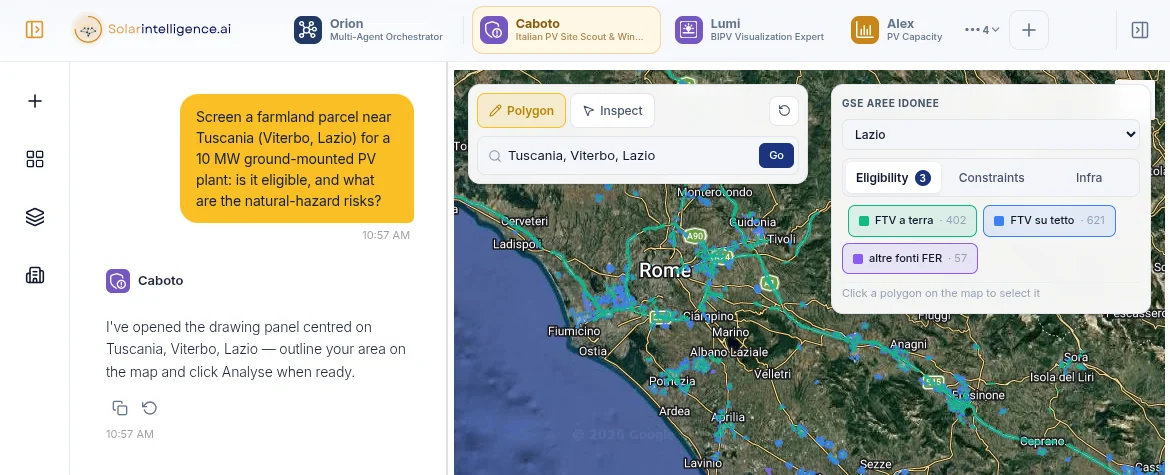Image resolution: width=1170 pixels, height=475 pixels.
Task: Switch to the Constraints tab
Action: coord(991,177)
